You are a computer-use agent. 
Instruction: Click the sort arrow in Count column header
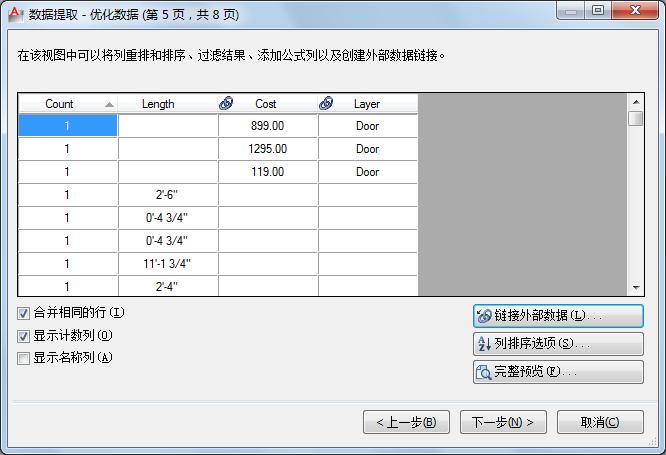pyautogui.click(x=109, y=105)
